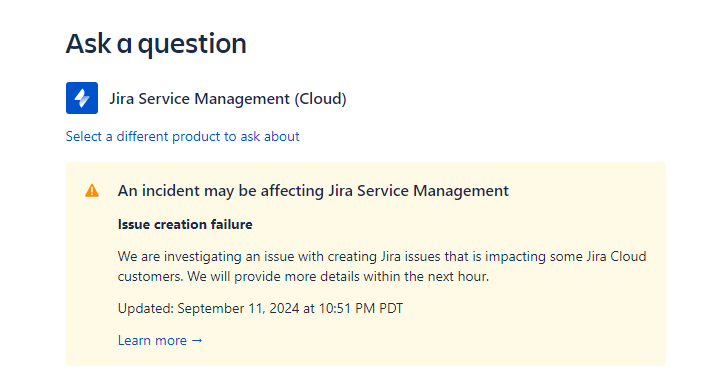The image size is (724, 385).
Task: Click the second line starting with customers
Action: point(303,277)
